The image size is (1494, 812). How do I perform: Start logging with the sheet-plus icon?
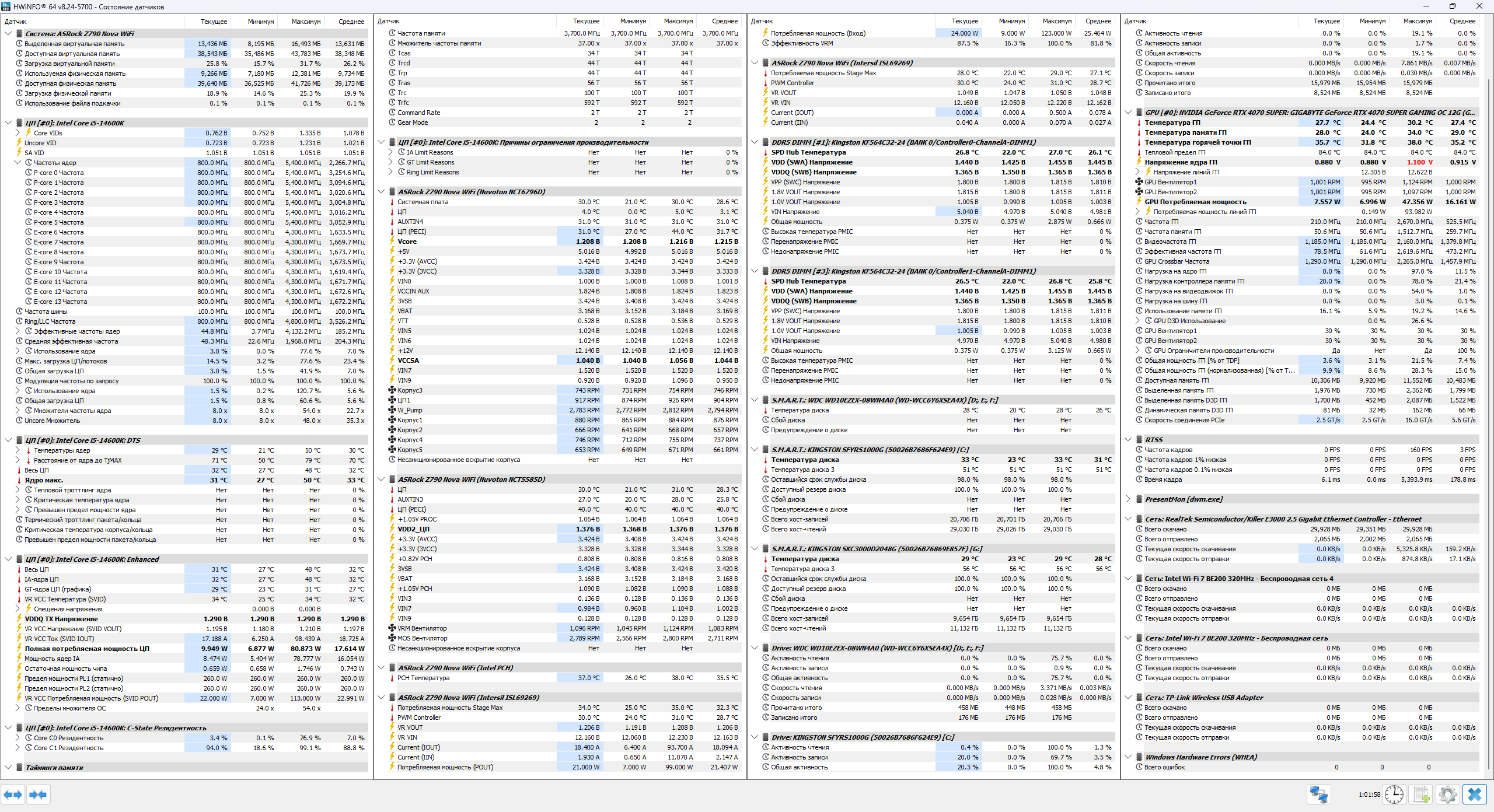[1421, 794]
